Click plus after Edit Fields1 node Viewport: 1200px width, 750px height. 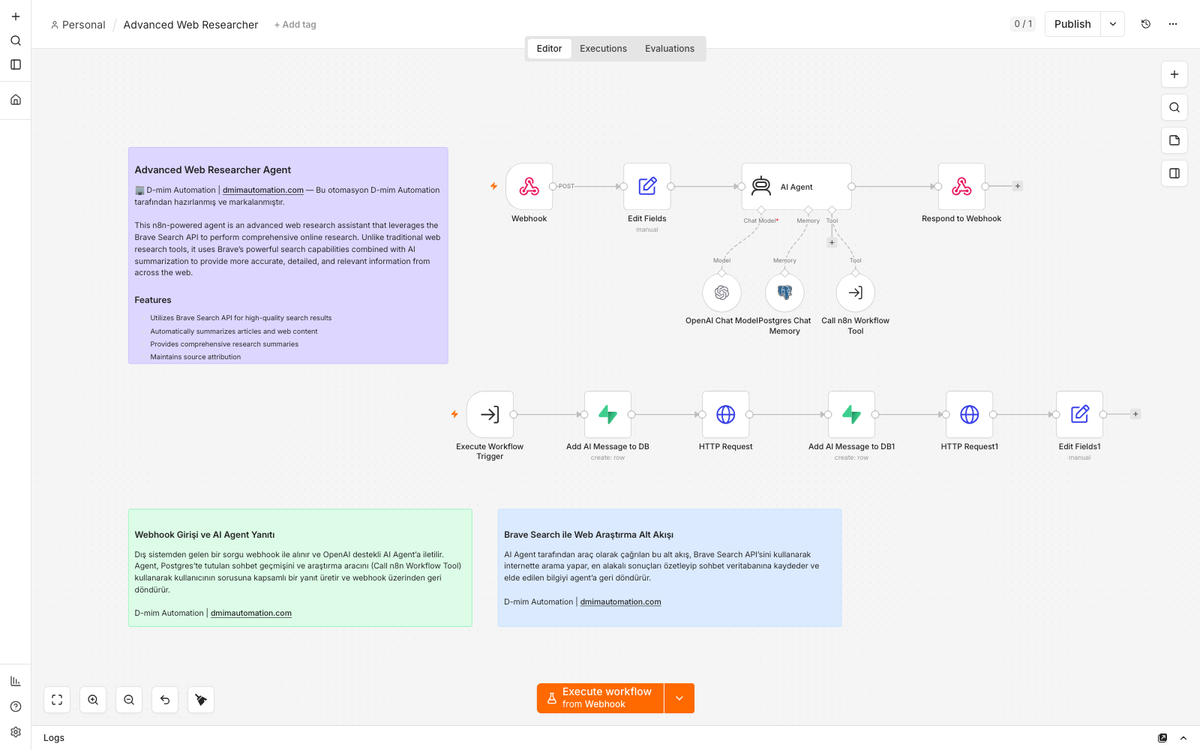coord(1135,414)
